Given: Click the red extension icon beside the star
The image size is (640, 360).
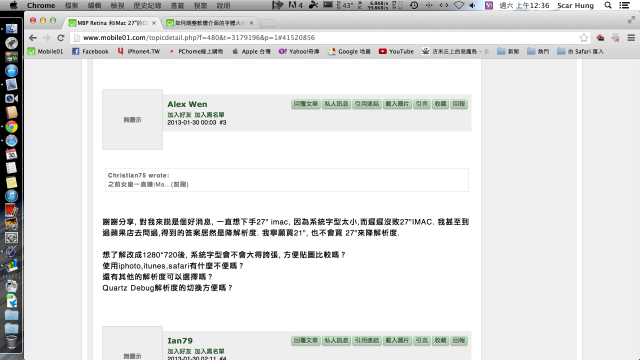Looking at the screenshot, I should tap(600, 38).
